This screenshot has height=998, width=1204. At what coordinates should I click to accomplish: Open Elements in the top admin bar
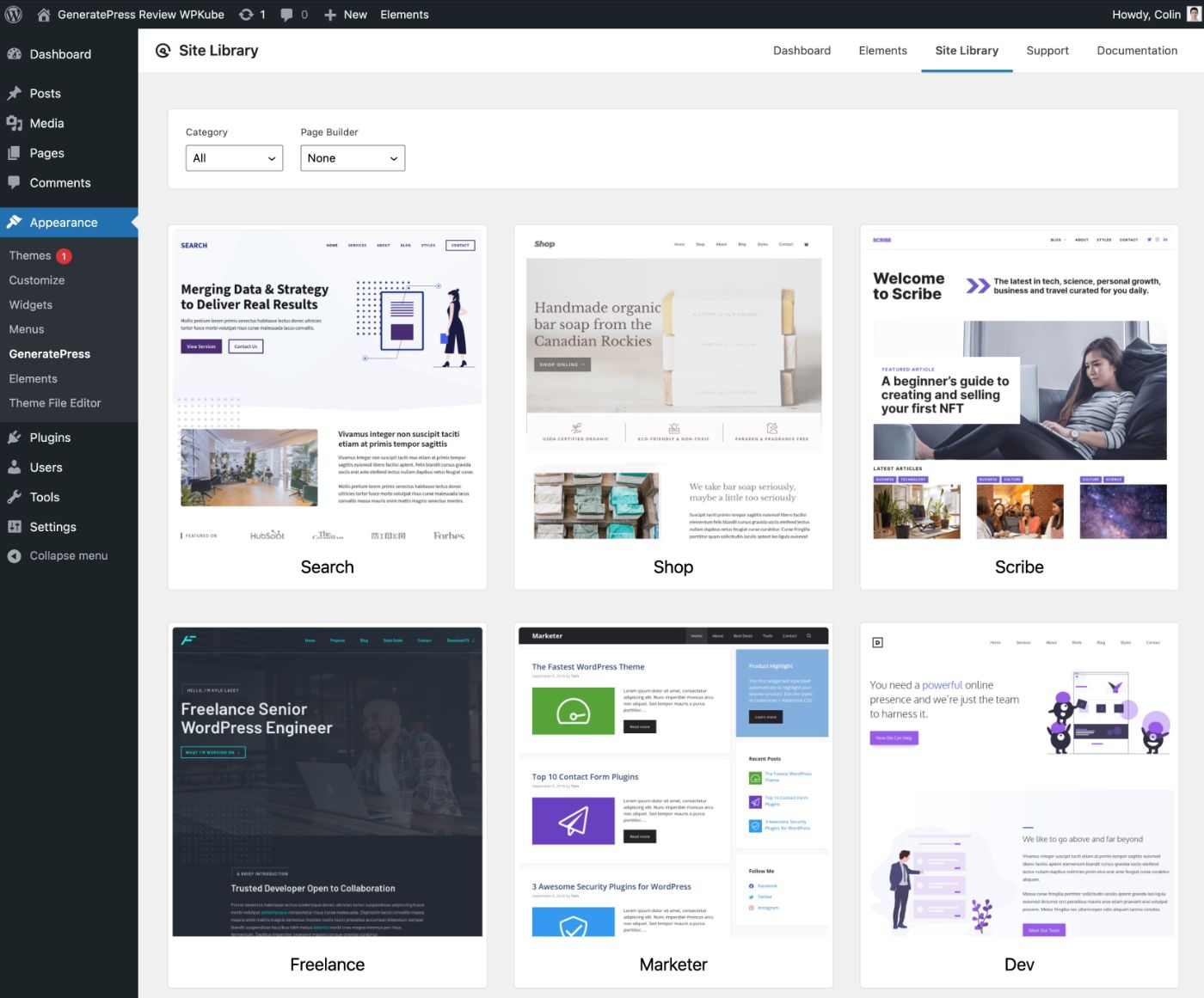coord(404,15)
